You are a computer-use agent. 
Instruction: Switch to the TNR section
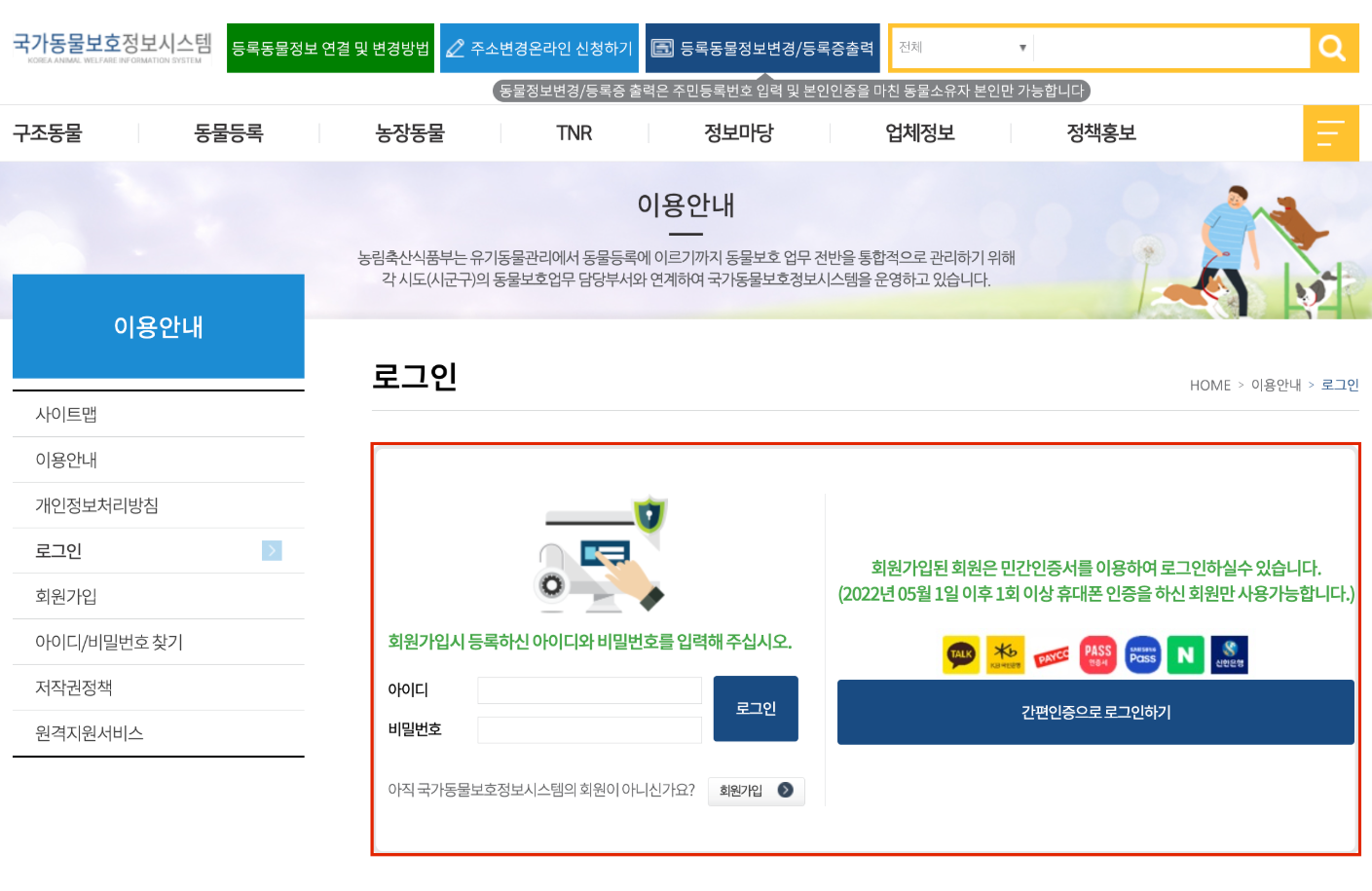click(x=574, y=132)
